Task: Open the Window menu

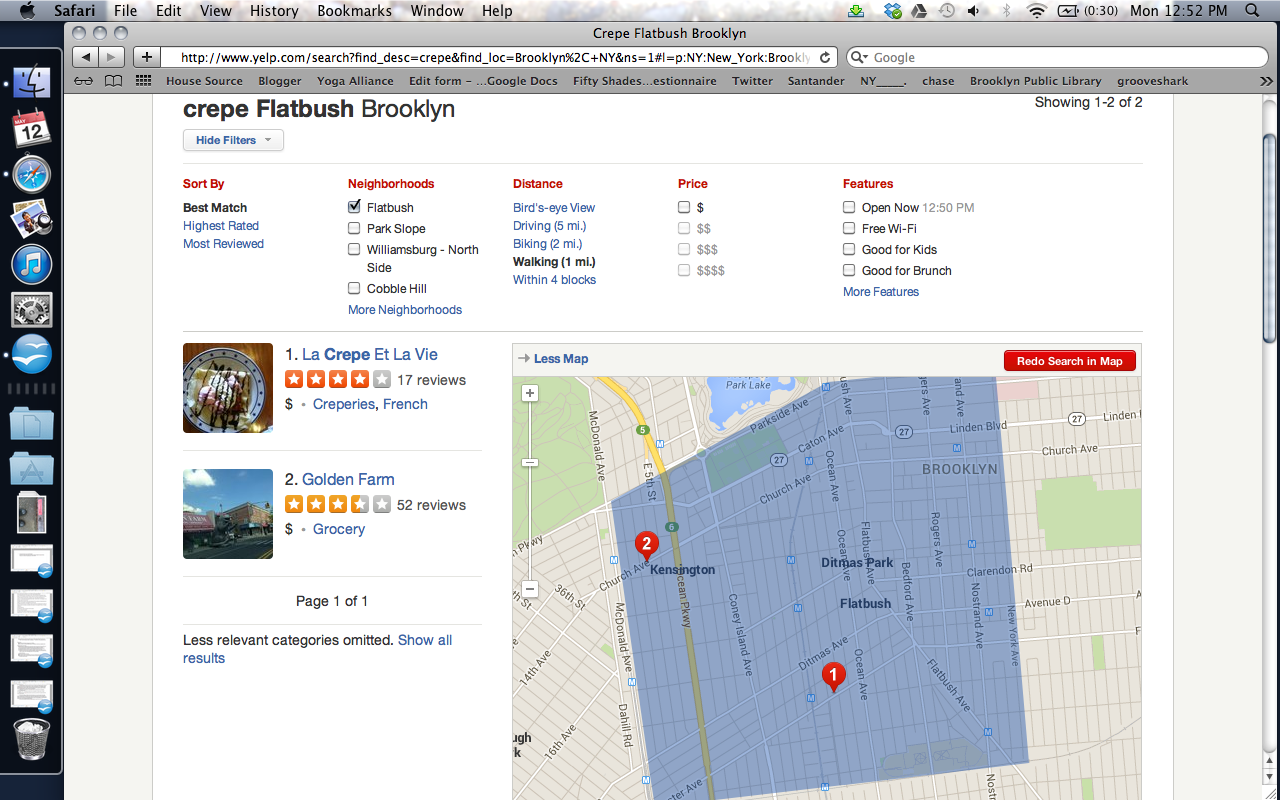Action: tap(437, 11)
